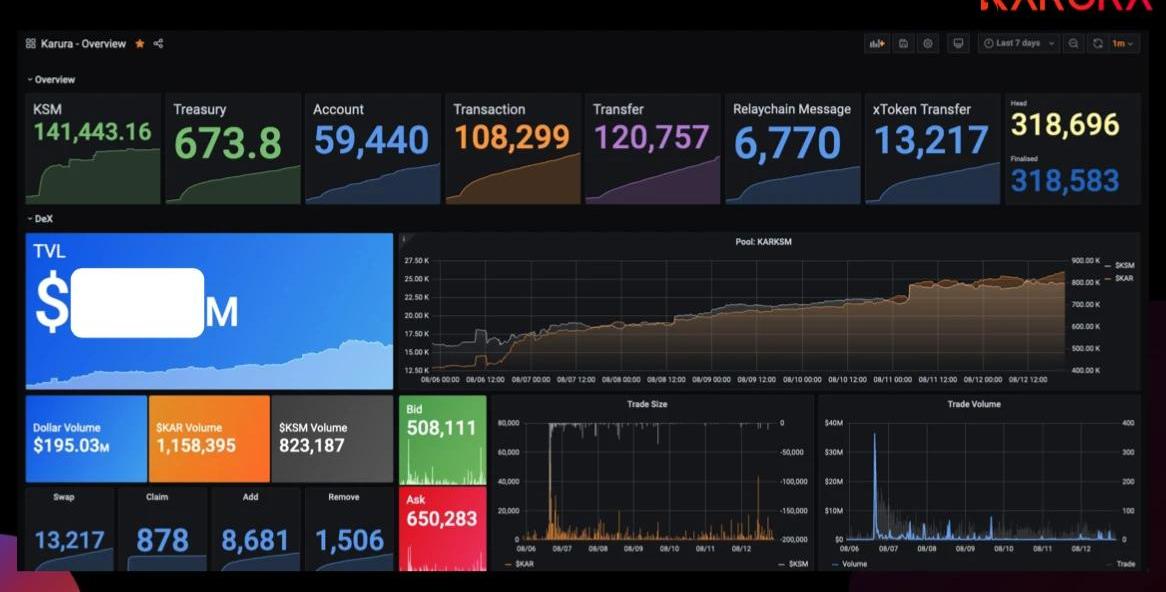Open the xToken Transfer panel title menu

922,109
